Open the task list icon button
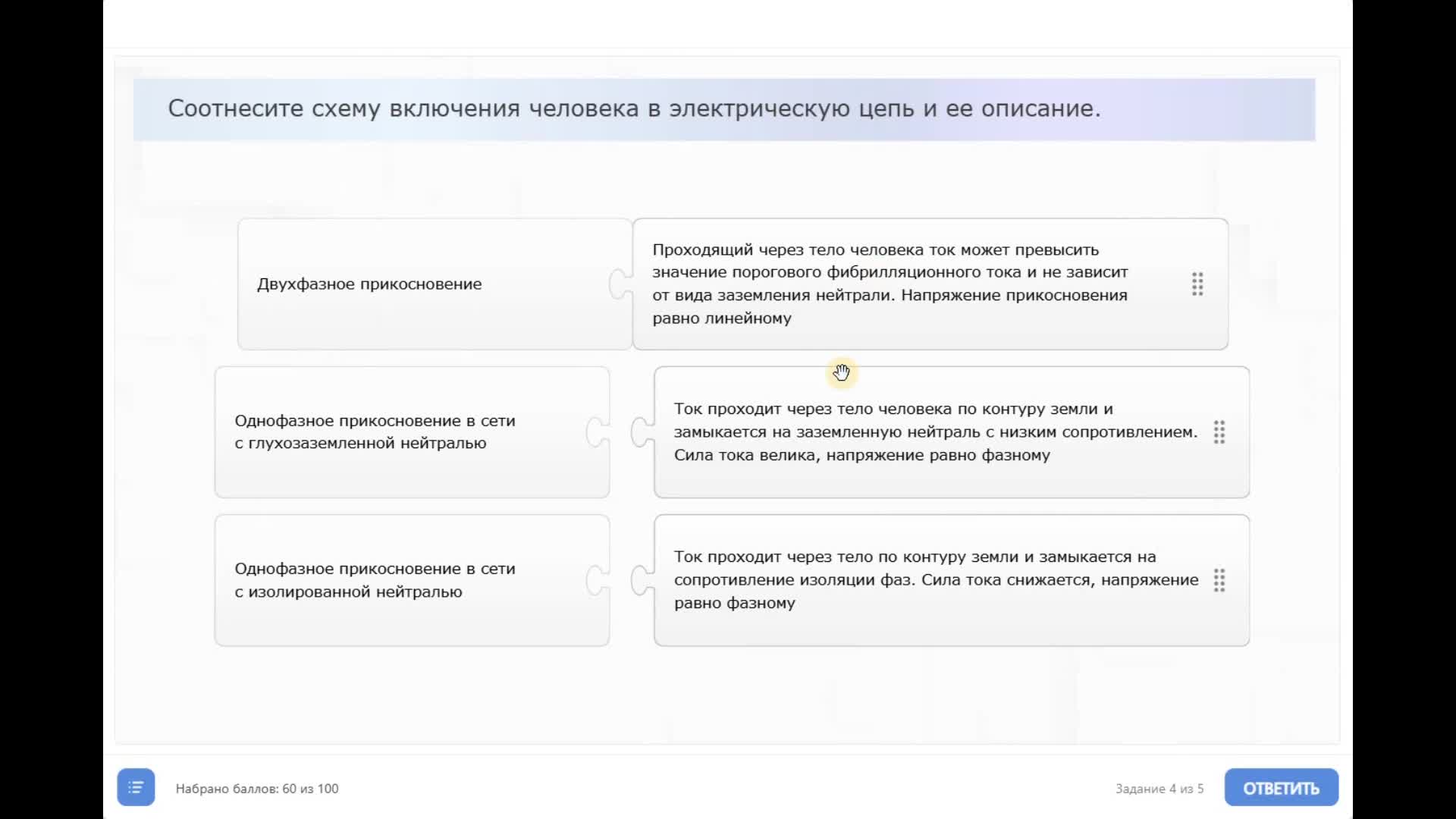Viewport: 1456px width, 819px height. [136, 787]
